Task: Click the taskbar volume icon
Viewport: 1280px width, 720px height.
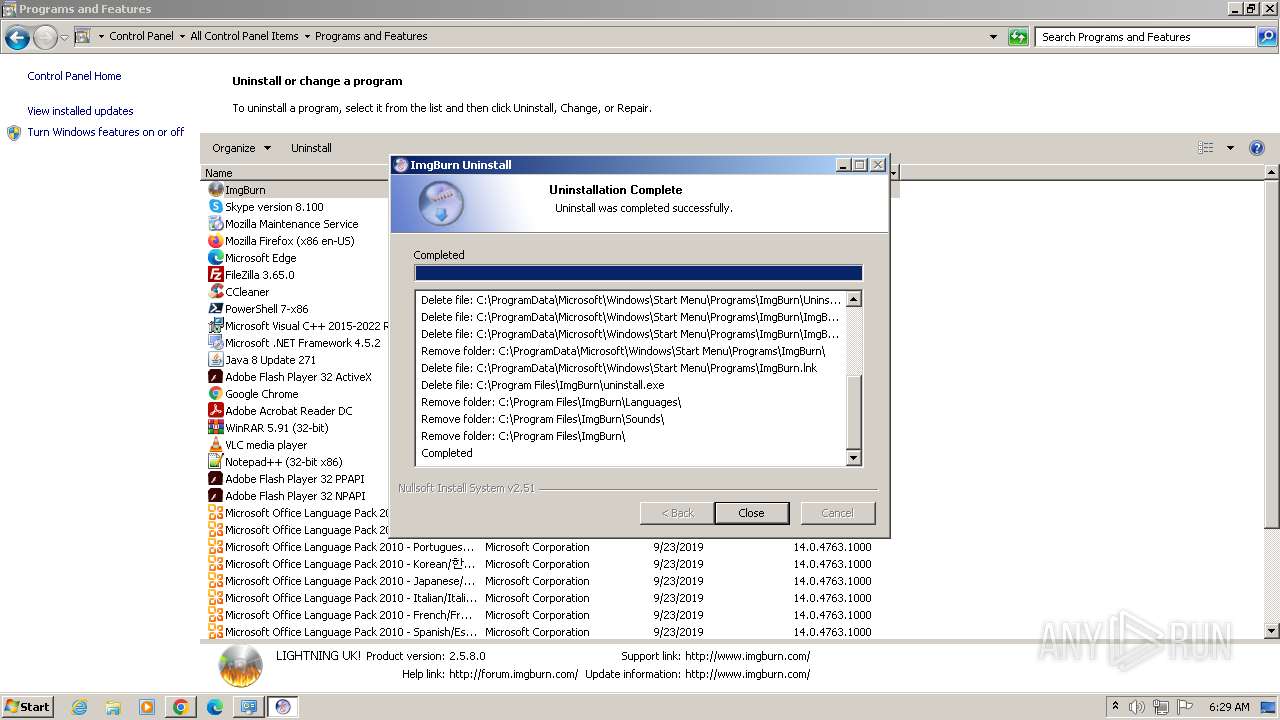Action: pyautogui.click(x=1137, y=707)
